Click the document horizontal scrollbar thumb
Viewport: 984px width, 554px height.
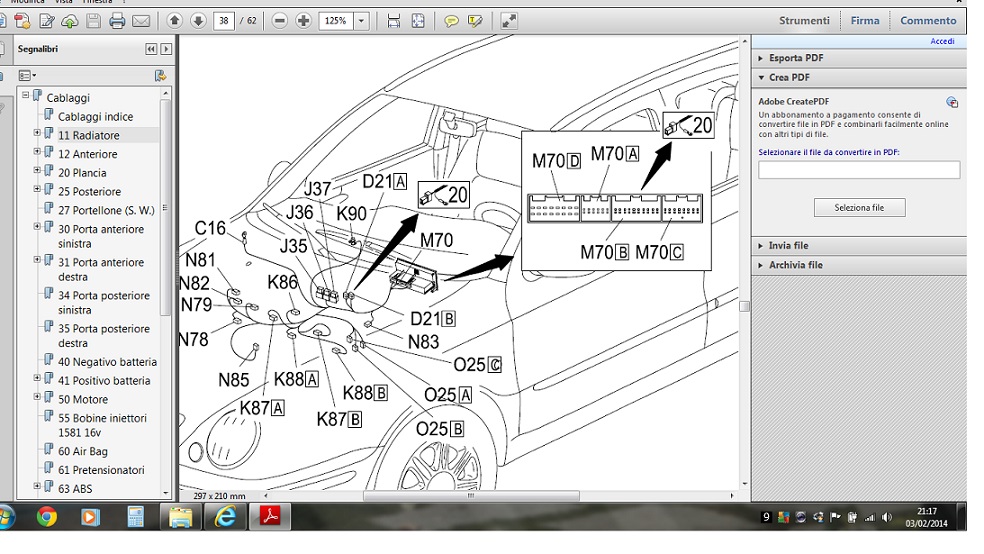pos(471,496)
